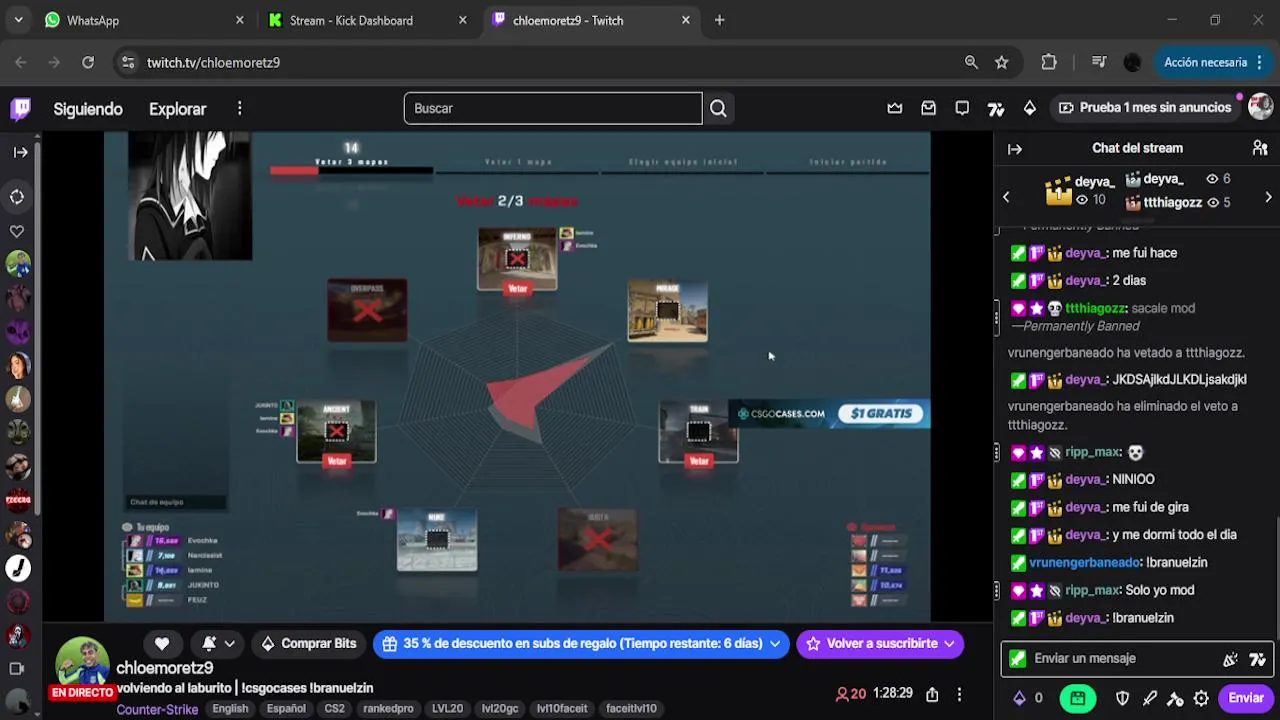Click ttthiagozz username in 'sacale mod'
The height and width of the screenshot is (720, 1280).
[x=1096, y=308]
